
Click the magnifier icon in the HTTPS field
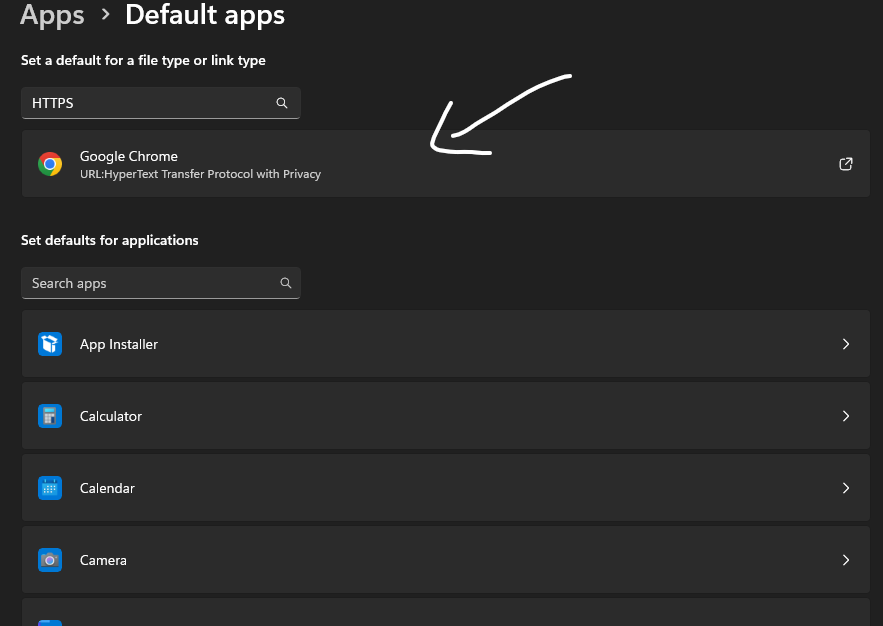[x=282, y=103]
